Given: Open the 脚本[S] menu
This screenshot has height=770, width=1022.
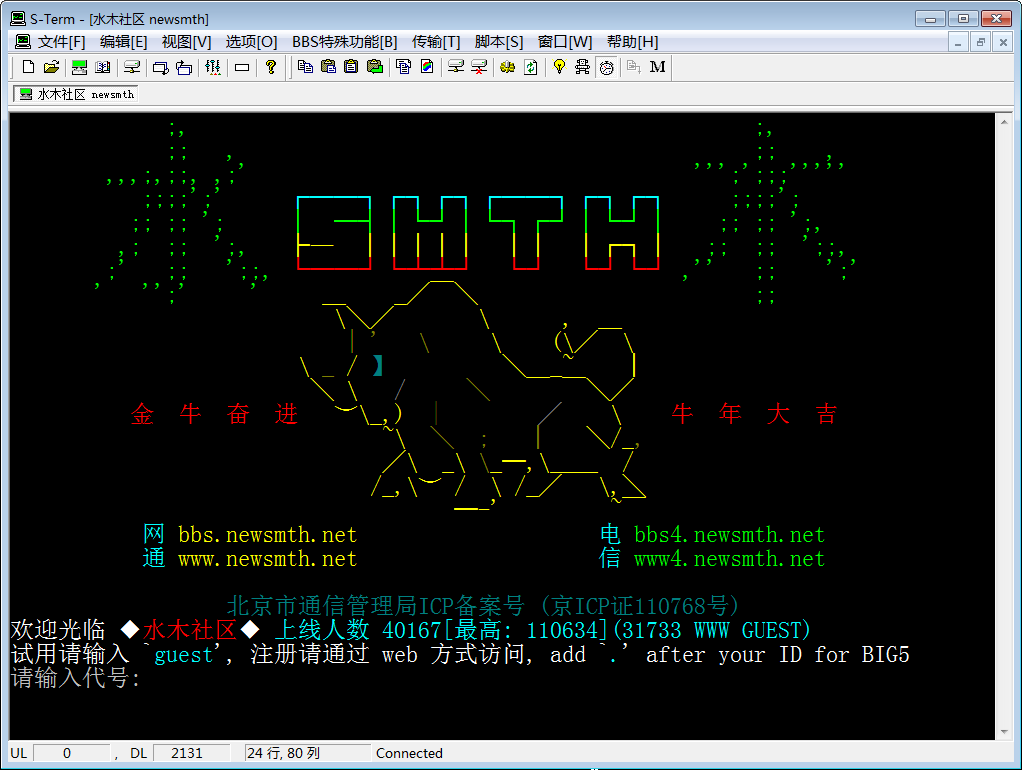Looking at the screenshot, I should (x=499, y=42).
